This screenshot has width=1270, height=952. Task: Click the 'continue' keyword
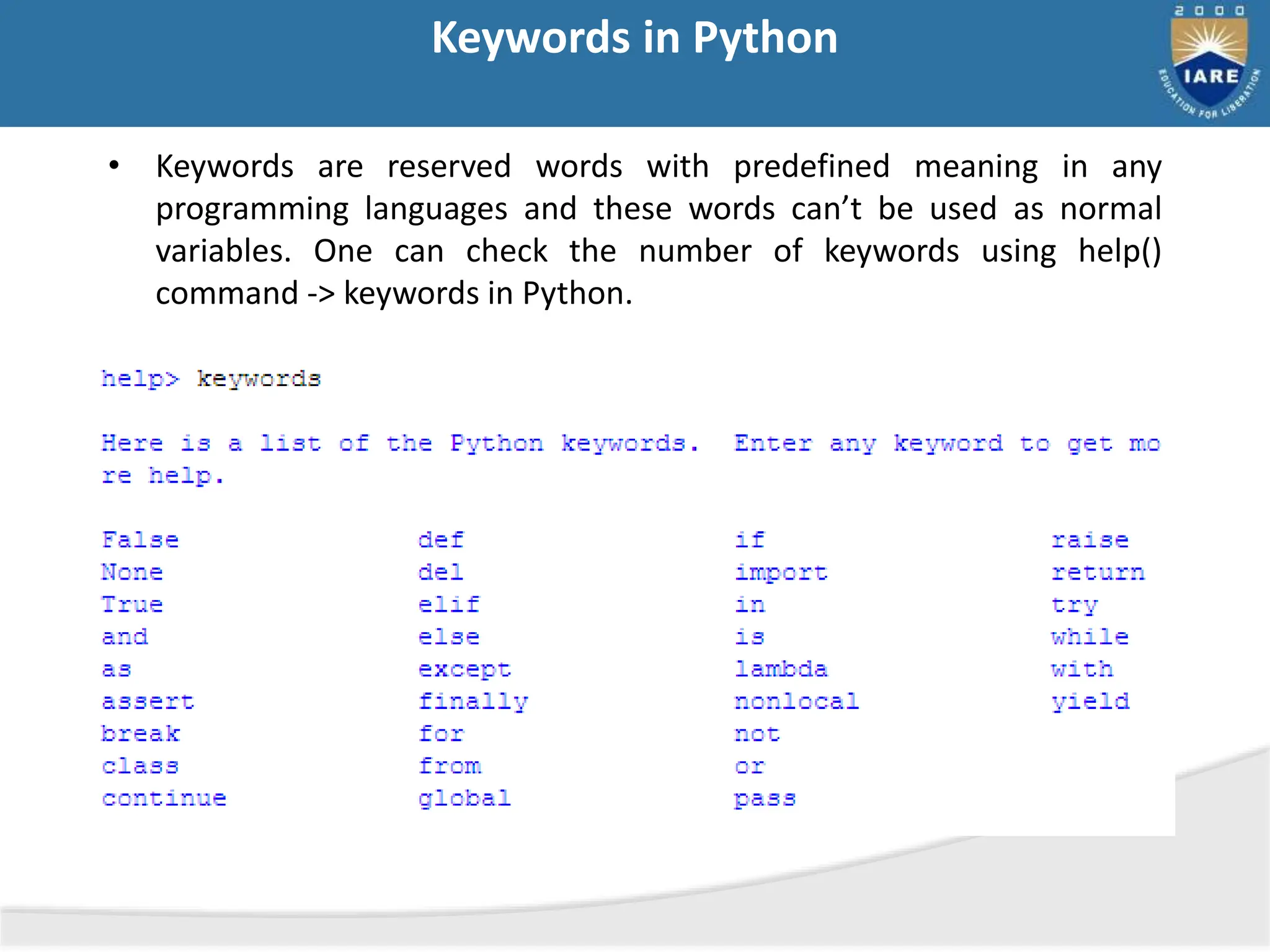point(164,798)
